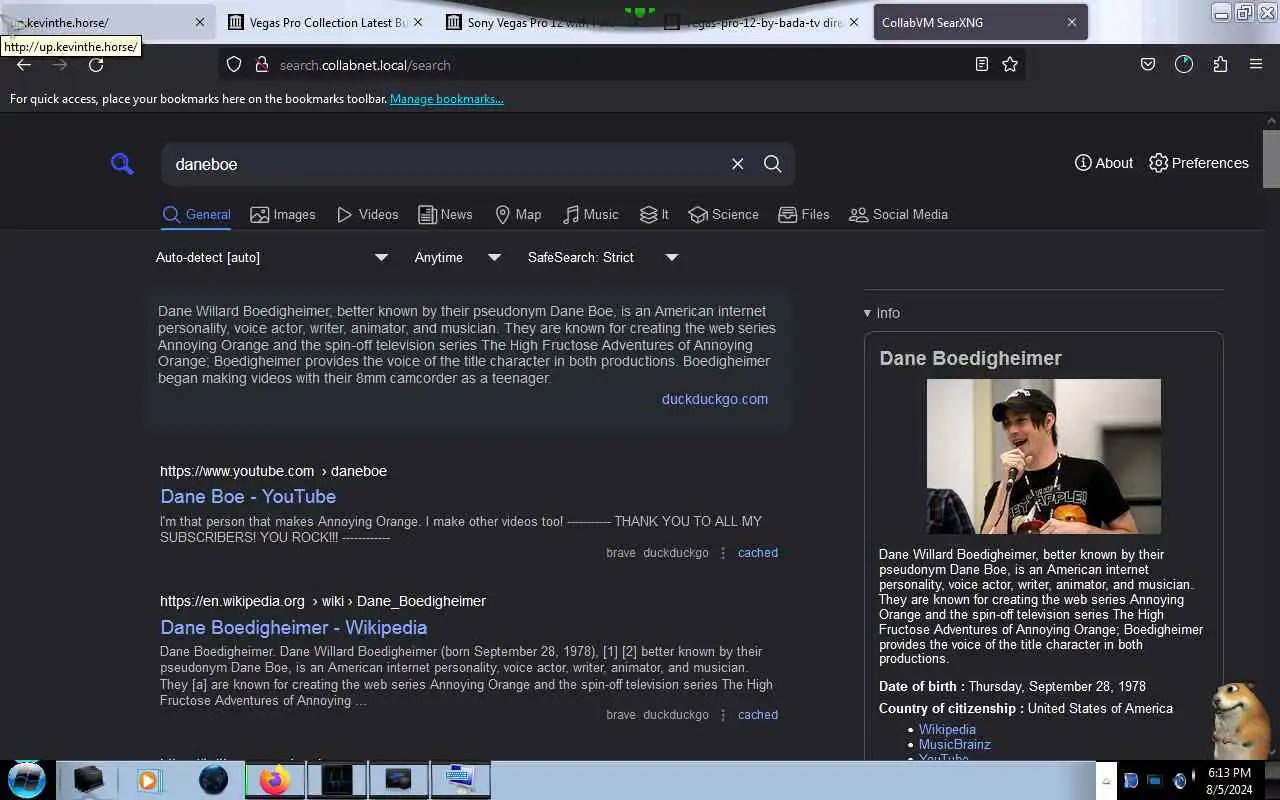Viewport: 1280px width, 800px height.
Task: Switch to Videos search category
Action: 368,214
